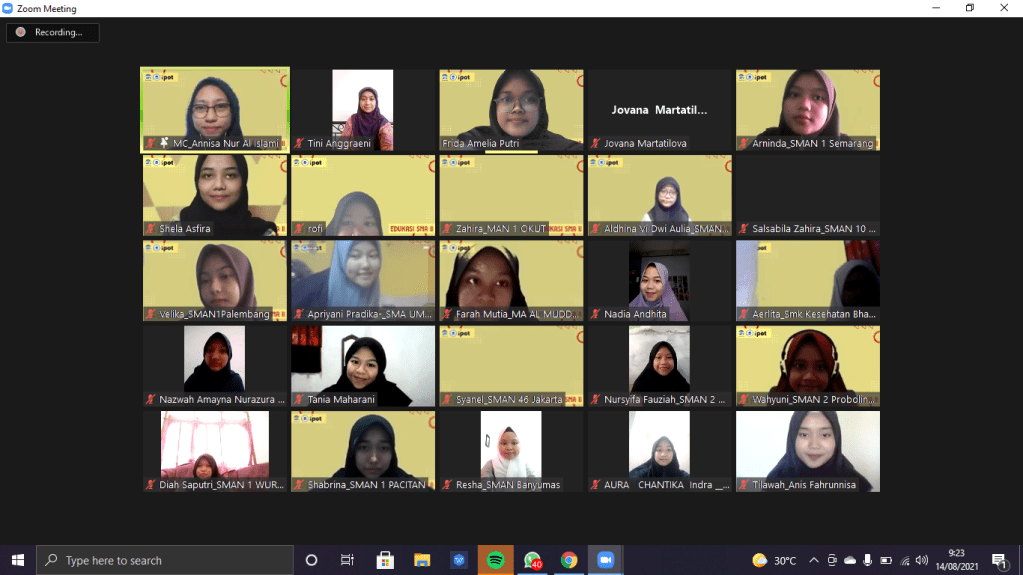
Task: Click the Windows search box
Action: click(165, 560)
